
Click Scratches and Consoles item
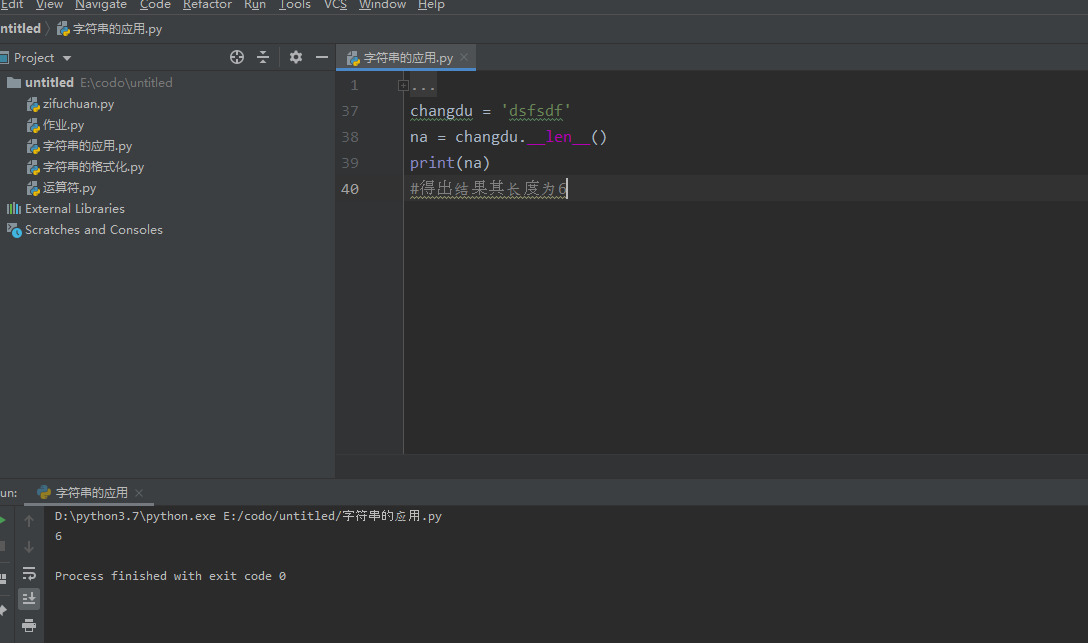click(x=93, y=230)
